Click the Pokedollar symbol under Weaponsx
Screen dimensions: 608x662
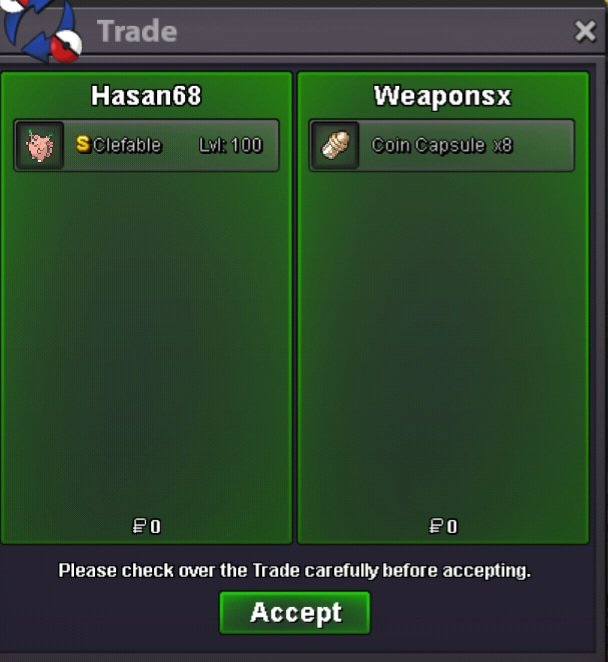(x=435, y=526)
